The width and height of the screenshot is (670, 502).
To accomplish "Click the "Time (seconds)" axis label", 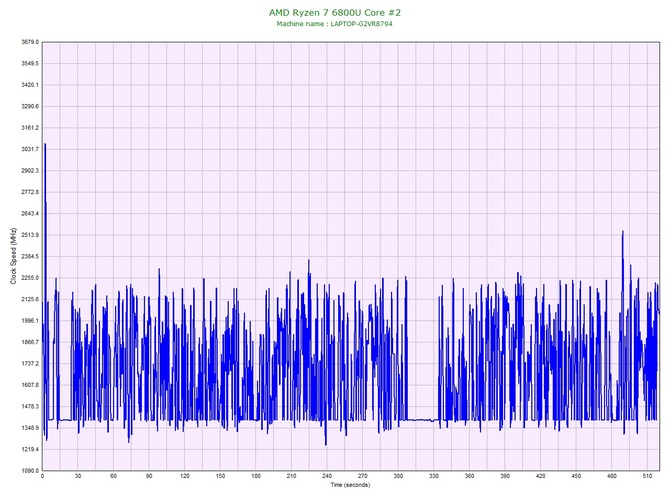I will (350, 485).
